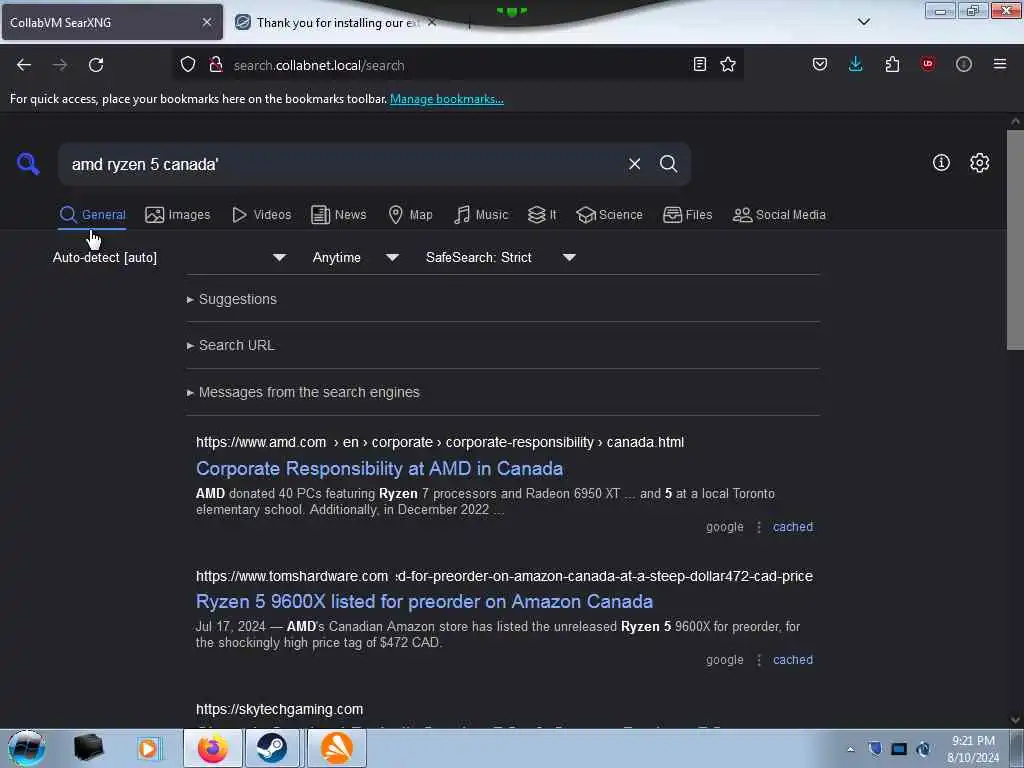Screen dimensions: 1024x768
Task: Click the www.amd.com result URL
Action: coord(440,442)
